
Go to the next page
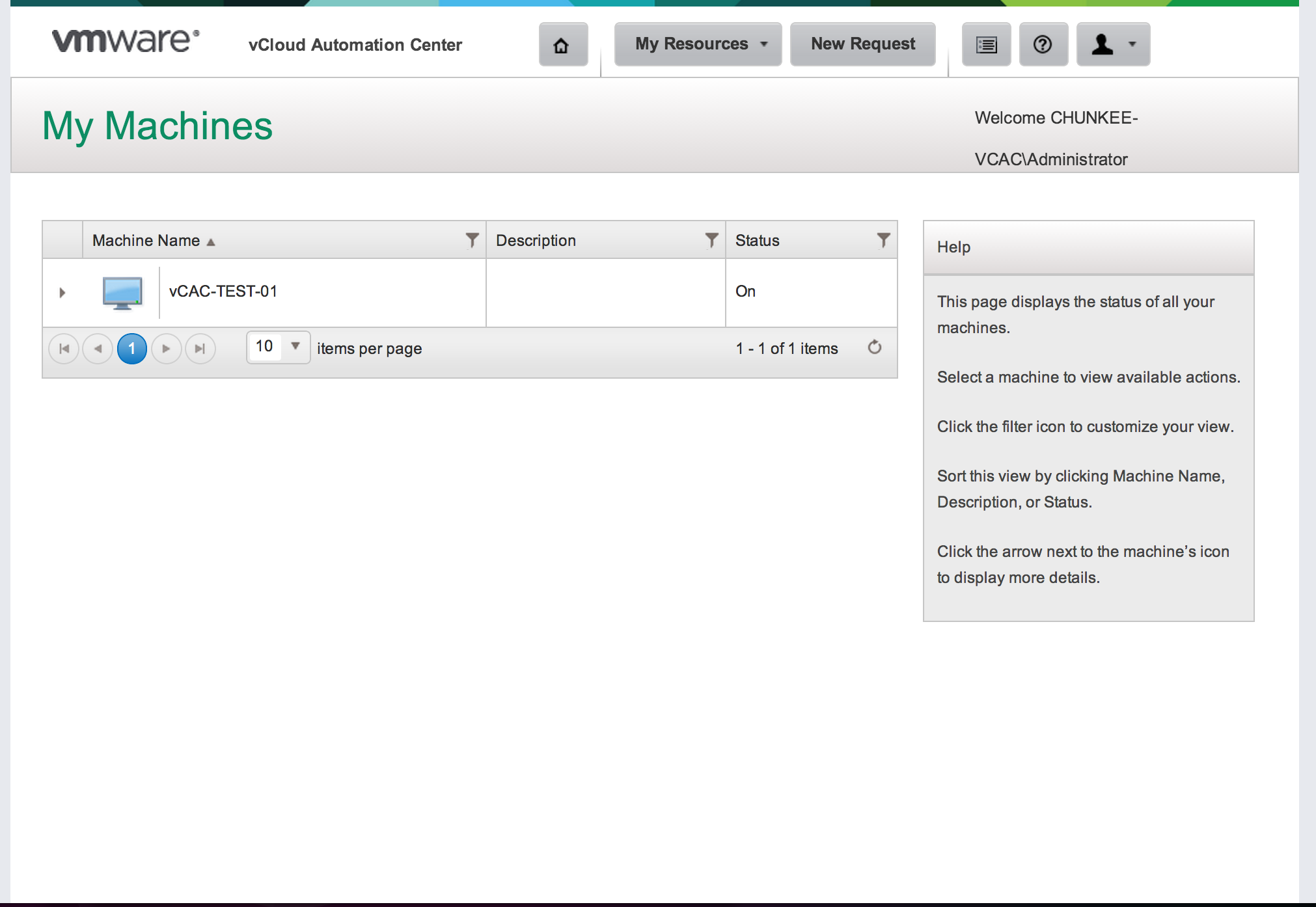pyautogui.click(x=166, y=349)
